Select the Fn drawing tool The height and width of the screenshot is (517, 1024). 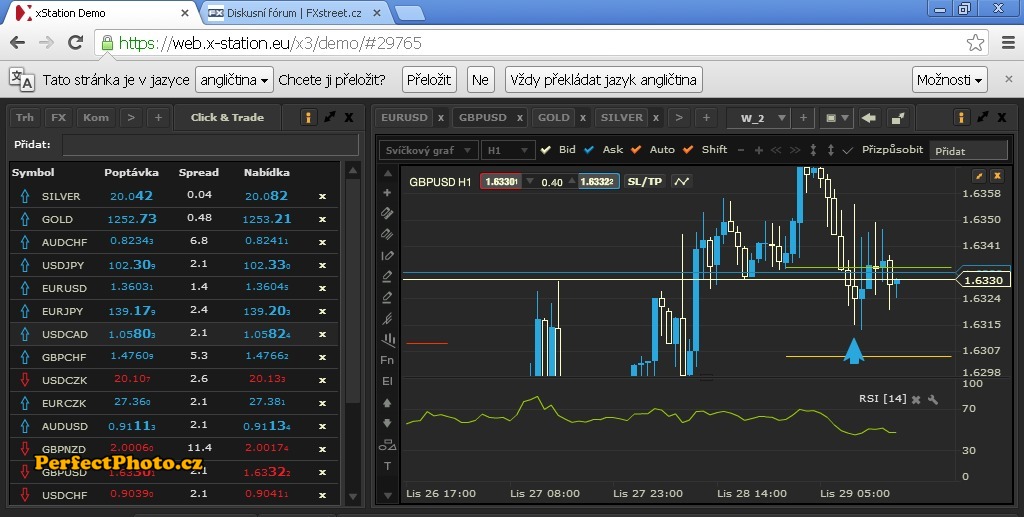pyautogui.click(x=387, y=360)
